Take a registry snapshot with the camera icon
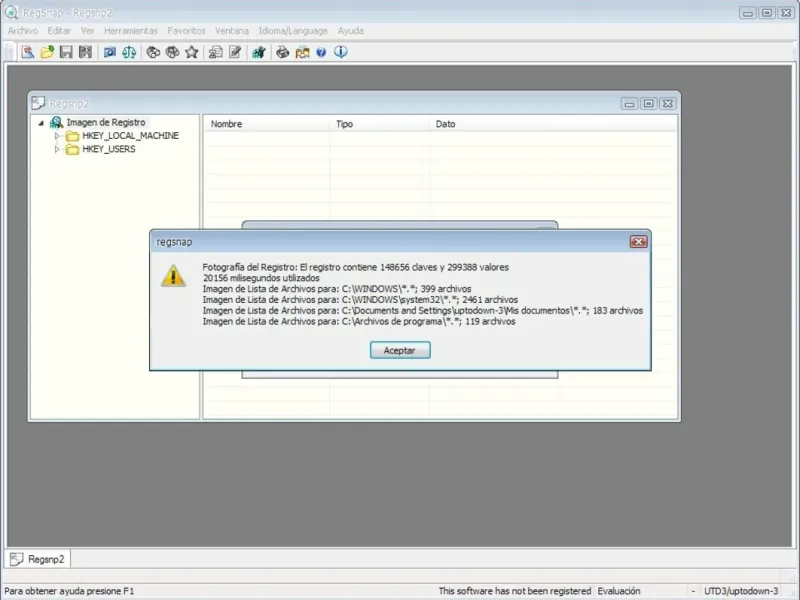This screenshot has height=600, width=800. pos(110,52)
